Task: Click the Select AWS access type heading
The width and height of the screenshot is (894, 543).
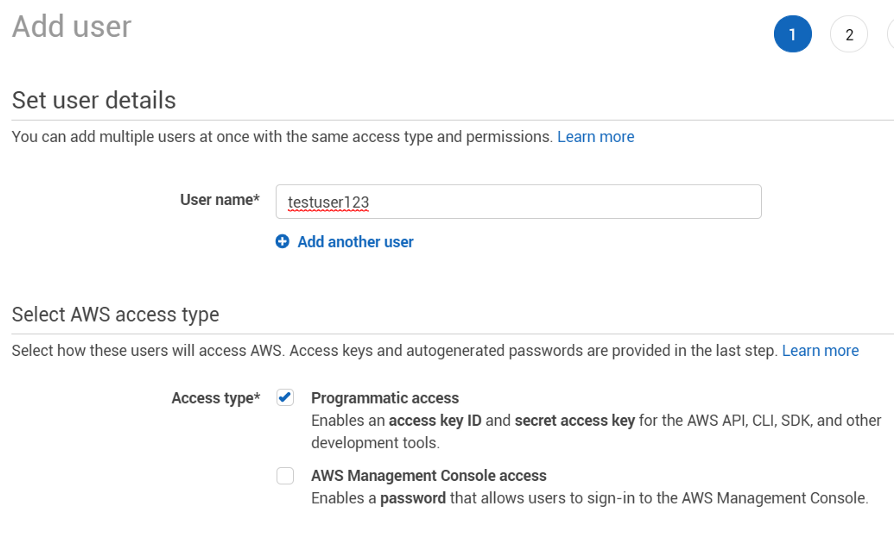Action: point(116,314)
